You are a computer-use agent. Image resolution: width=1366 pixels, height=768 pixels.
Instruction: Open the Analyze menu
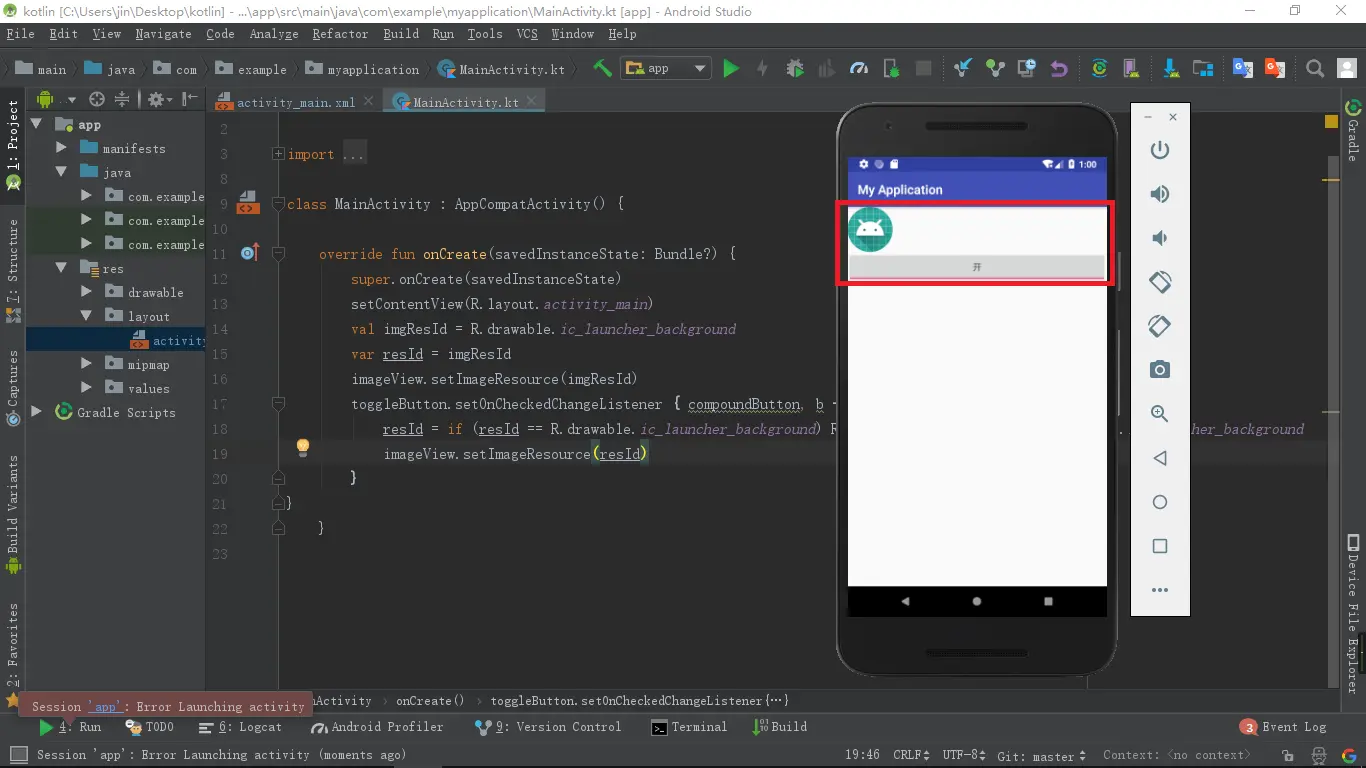click(274, 33)
